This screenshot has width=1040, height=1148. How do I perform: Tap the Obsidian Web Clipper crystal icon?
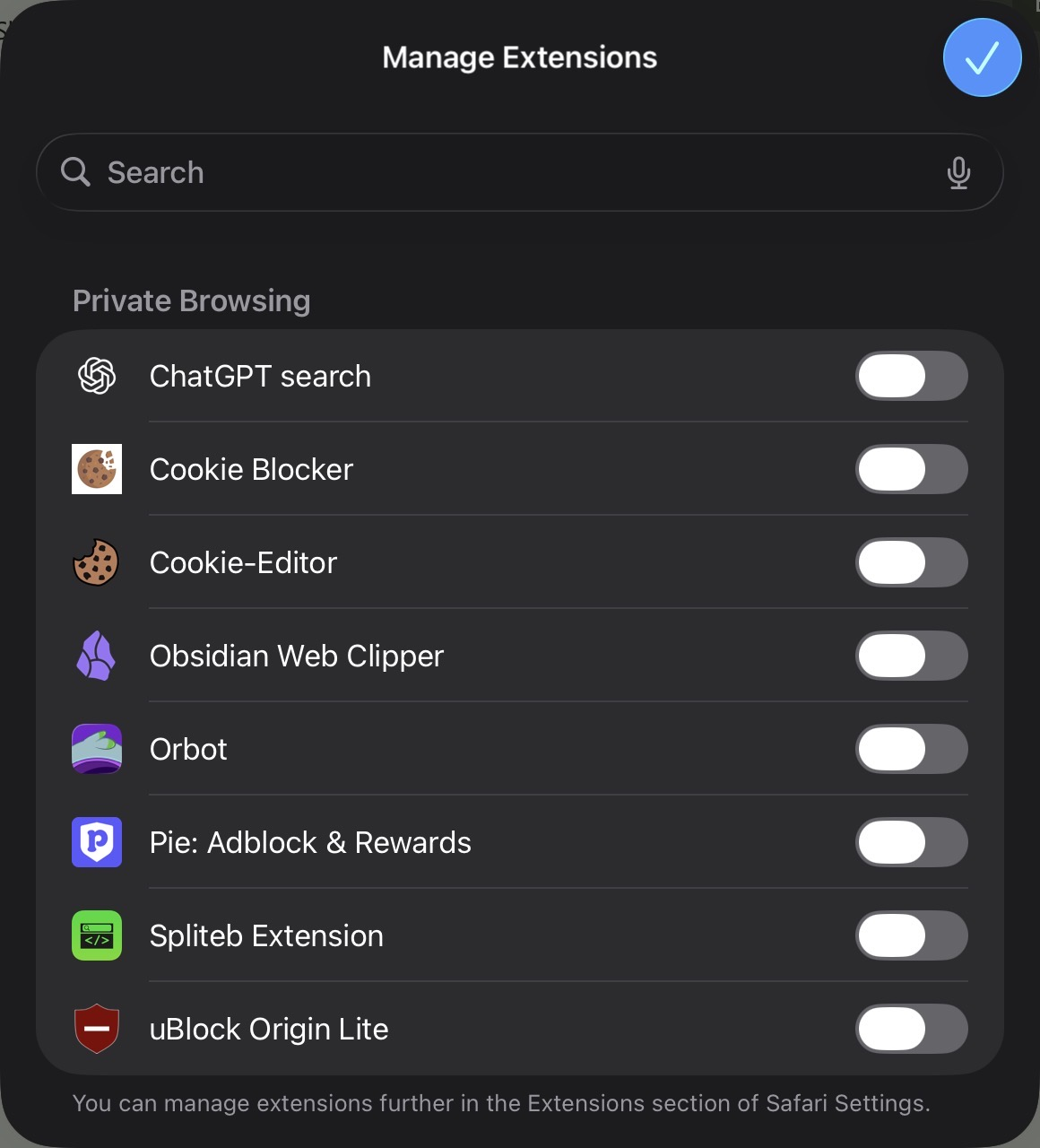(97, 656)
